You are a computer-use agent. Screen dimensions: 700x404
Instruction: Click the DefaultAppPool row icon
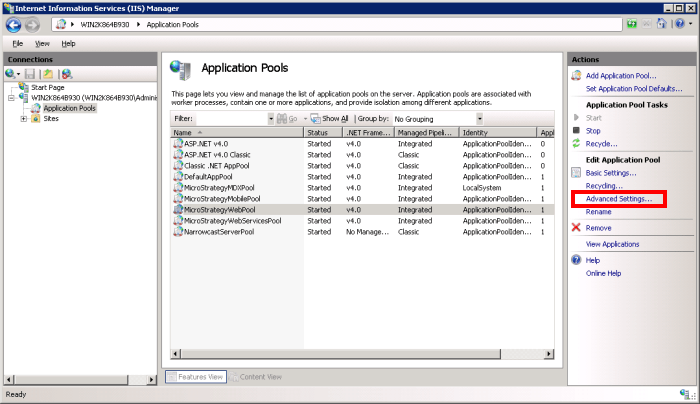coord(178,176)
